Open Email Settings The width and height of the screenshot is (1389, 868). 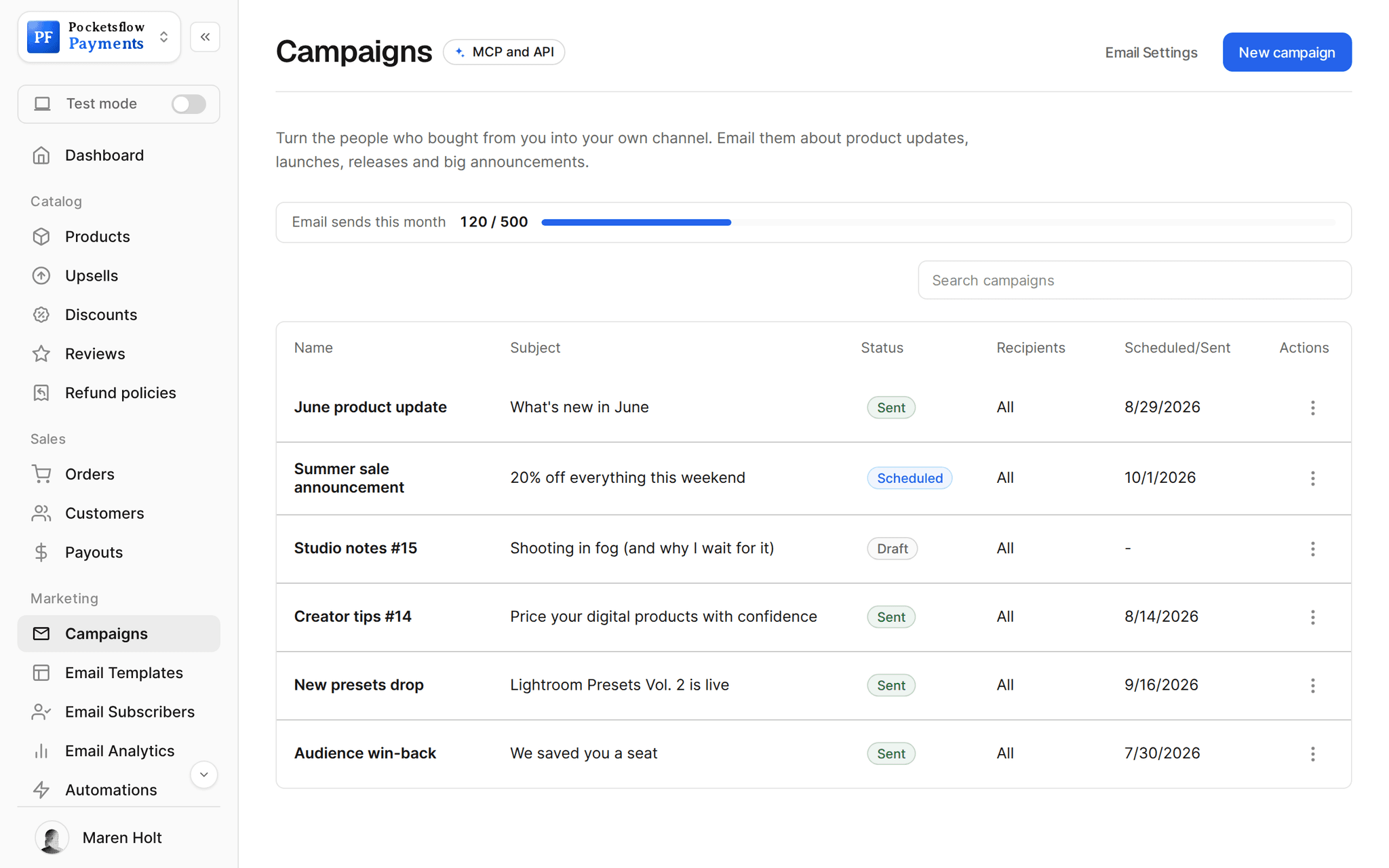pos(1151,52)
